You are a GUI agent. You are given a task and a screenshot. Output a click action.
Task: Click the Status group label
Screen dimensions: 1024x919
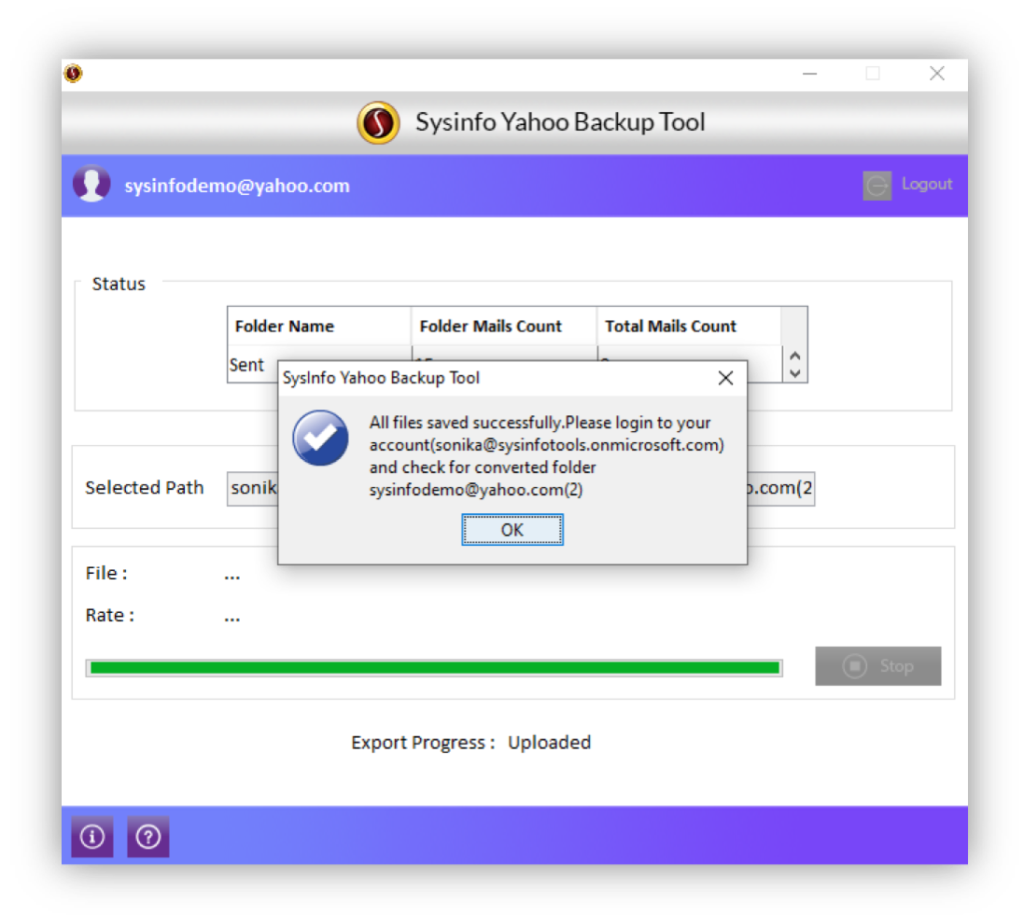tap(118, 283)
